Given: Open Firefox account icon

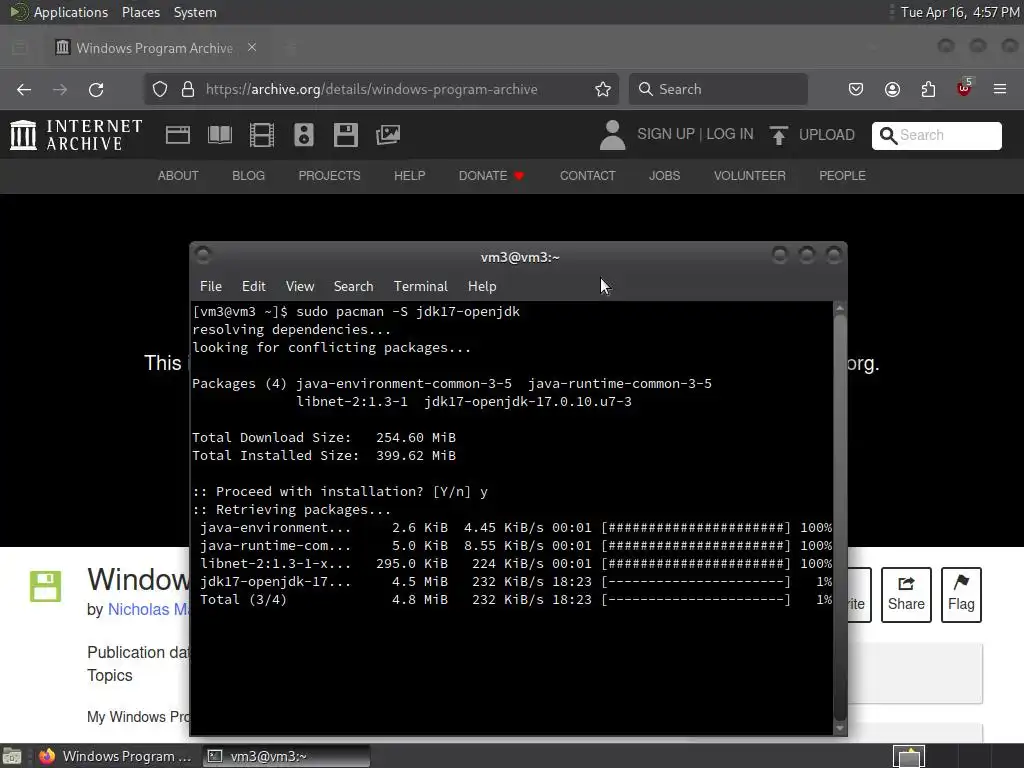Looking at the screenshot, I should [x=892, y=89].
